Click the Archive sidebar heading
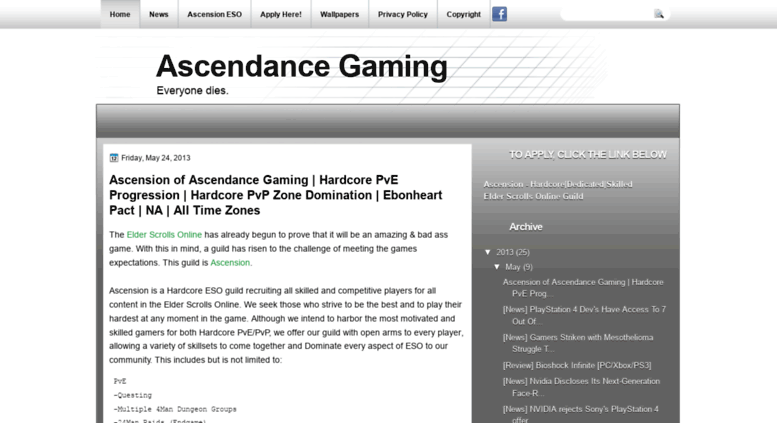The height and width of the screenshot is (423, 777). [x=526, y=227]
